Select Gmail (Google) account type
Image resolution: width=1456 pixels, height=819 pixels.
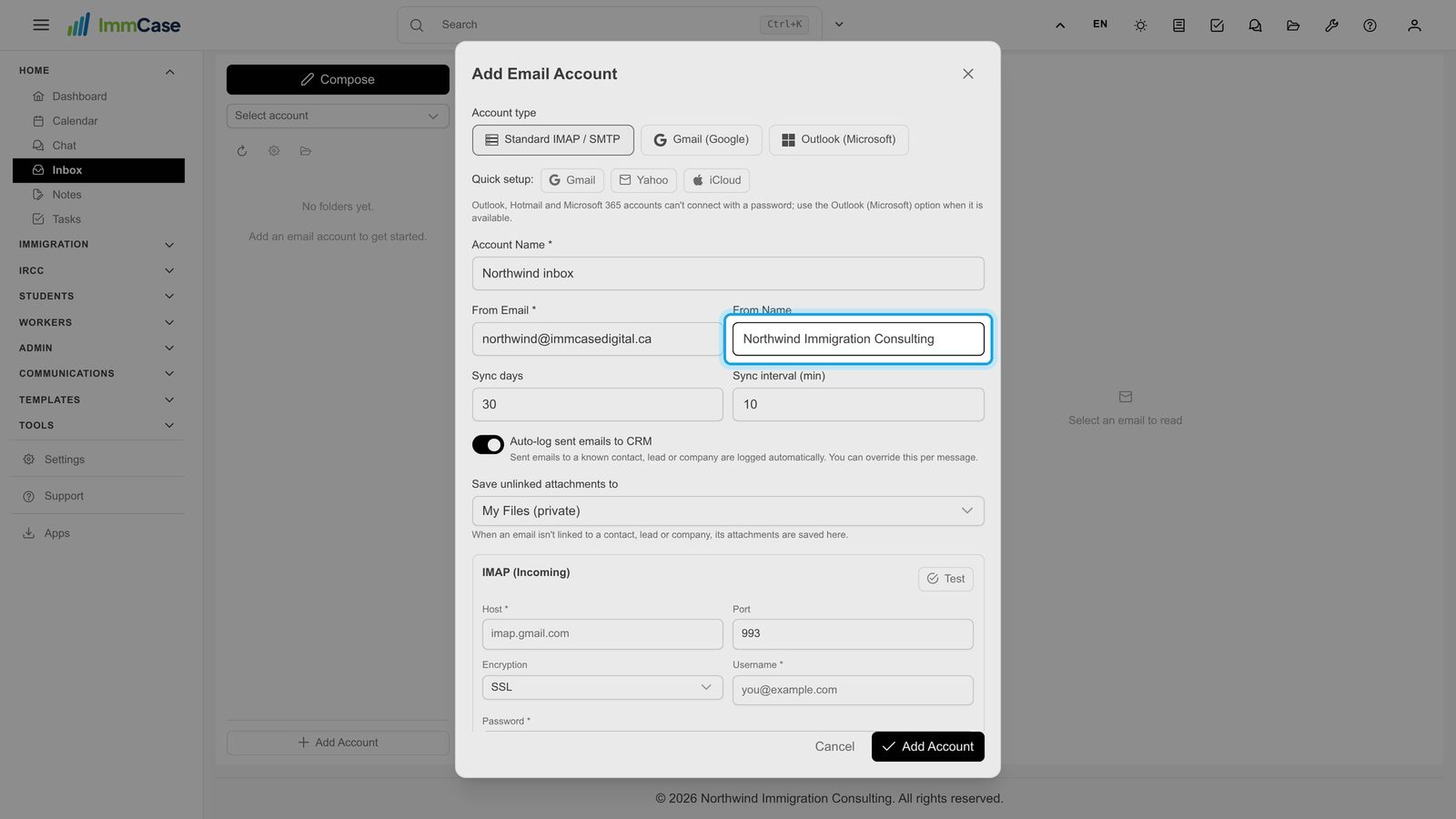[702, 140]
